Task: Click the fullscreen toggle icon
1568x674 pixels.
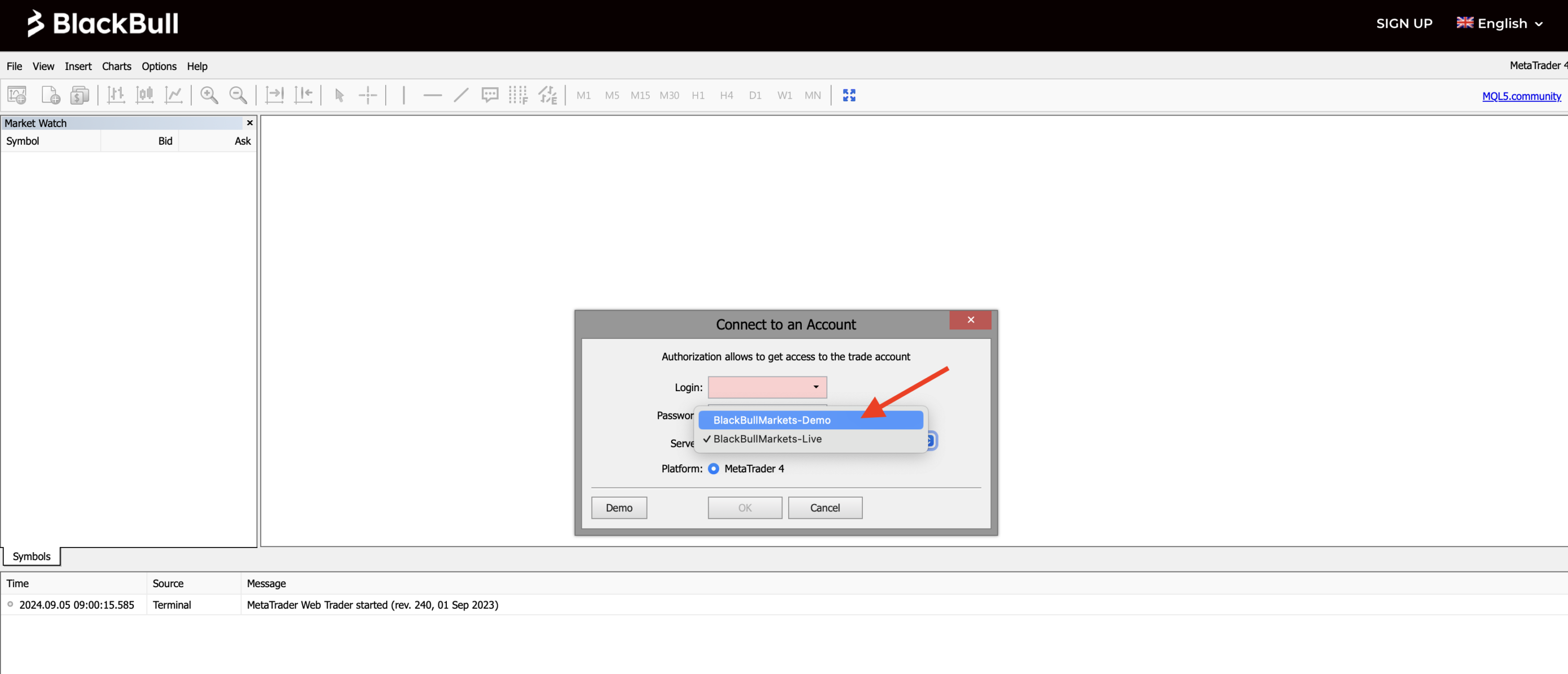Action: click(849, 95)
